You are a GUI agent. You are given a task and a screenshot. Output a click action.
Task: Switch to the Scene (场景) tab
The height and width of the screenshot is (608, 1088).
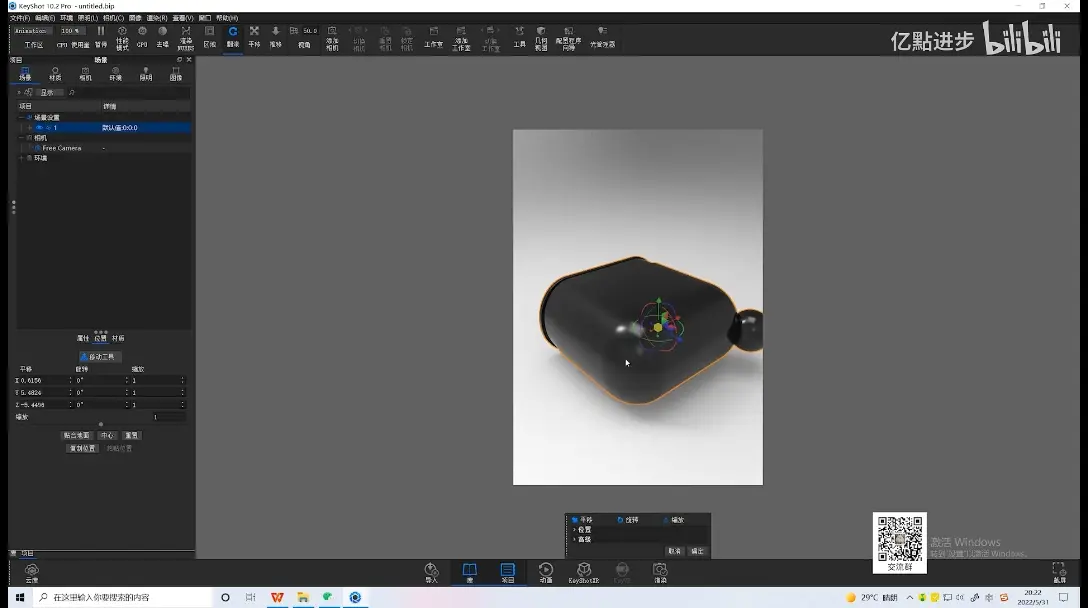[x=25, y=74]
